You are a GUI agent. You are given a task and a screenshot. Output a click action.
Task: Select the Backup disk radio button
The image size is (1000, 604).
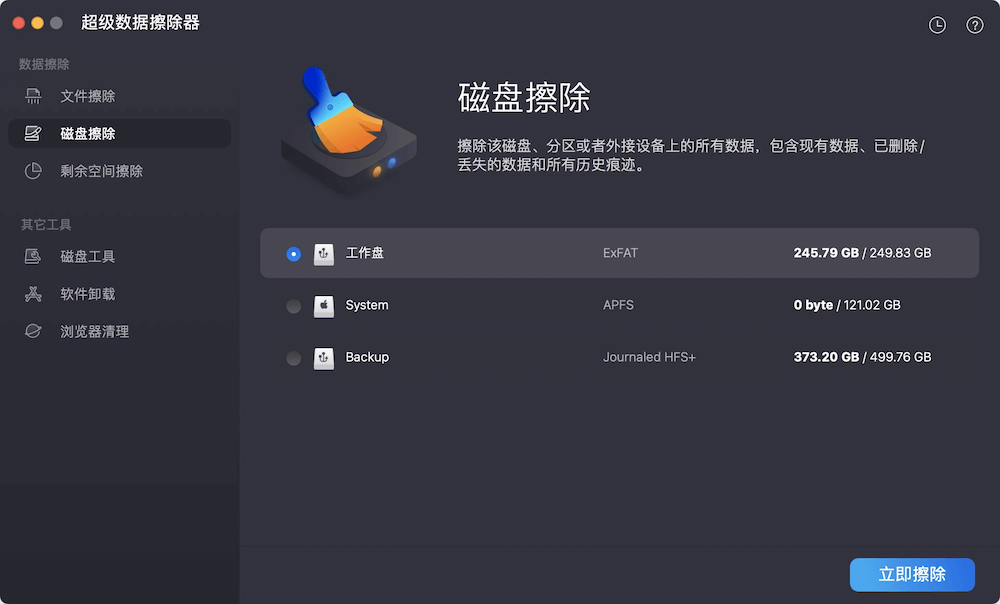[x=293, y=358]
